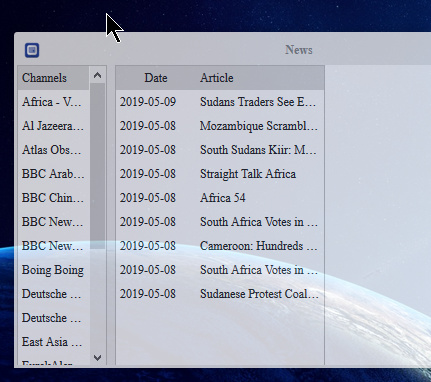
Task: Open article Cameroon: Hundreds …
Action: point(259,246)
